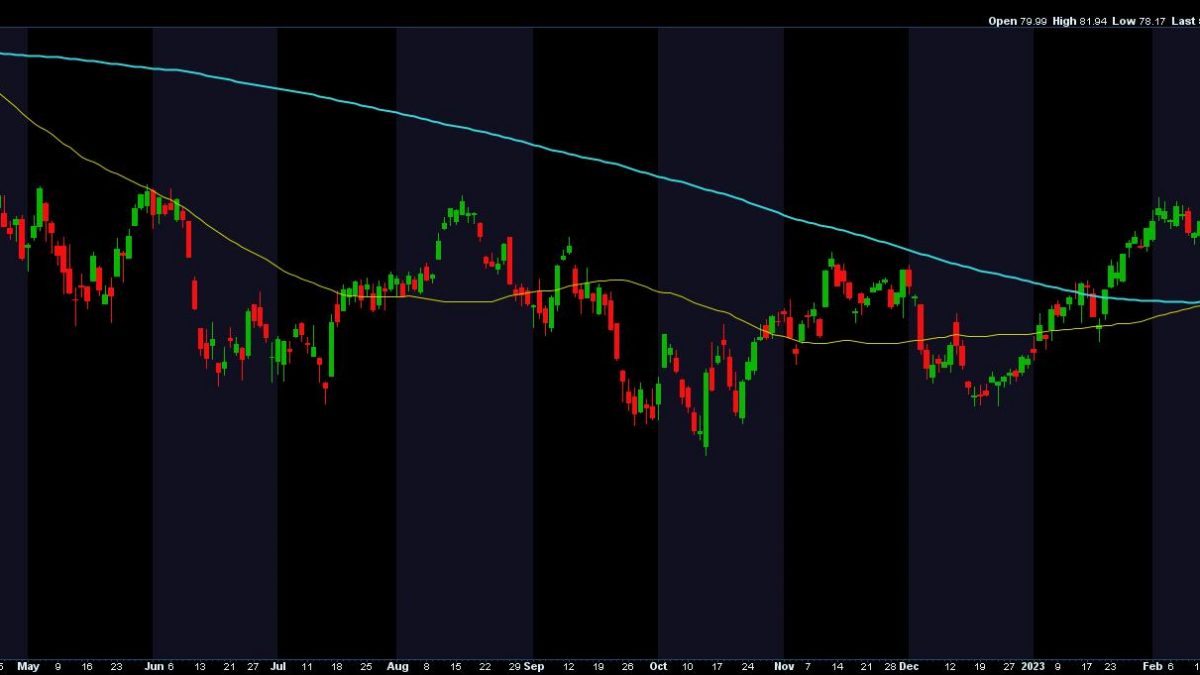This screenshot has width=1200, height=675.
Task: Select the 2023 label on the date axis
Action: click(x=1034, y=665)
